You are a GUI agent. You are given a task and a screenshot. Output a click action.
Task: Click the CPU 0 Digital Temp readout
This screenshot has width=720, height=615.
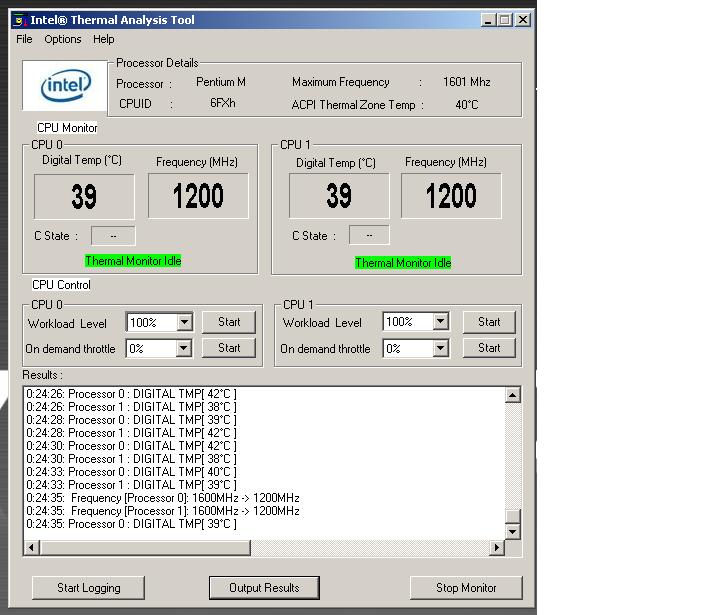coord(84,197)
